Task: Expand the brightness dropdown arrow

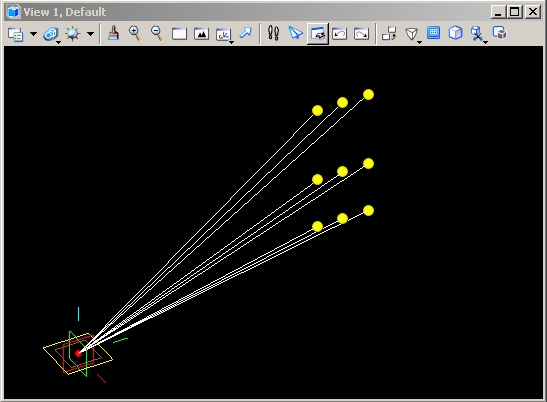Action: pyautogui.click(x=90, y=34)
